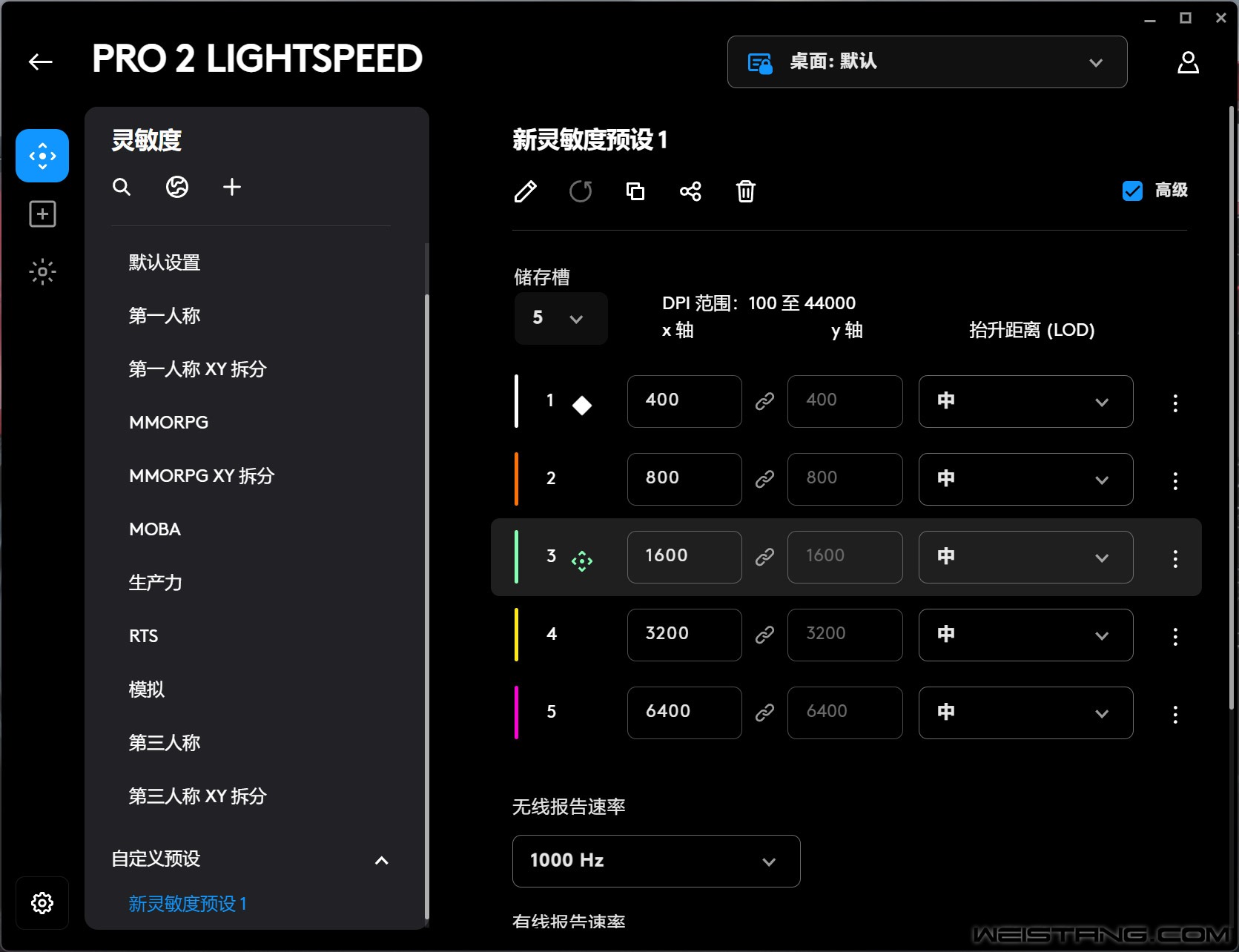The image size is (1239, 952).
Task: Open more options for DPI slot 5
Action: coord(1175,715)
